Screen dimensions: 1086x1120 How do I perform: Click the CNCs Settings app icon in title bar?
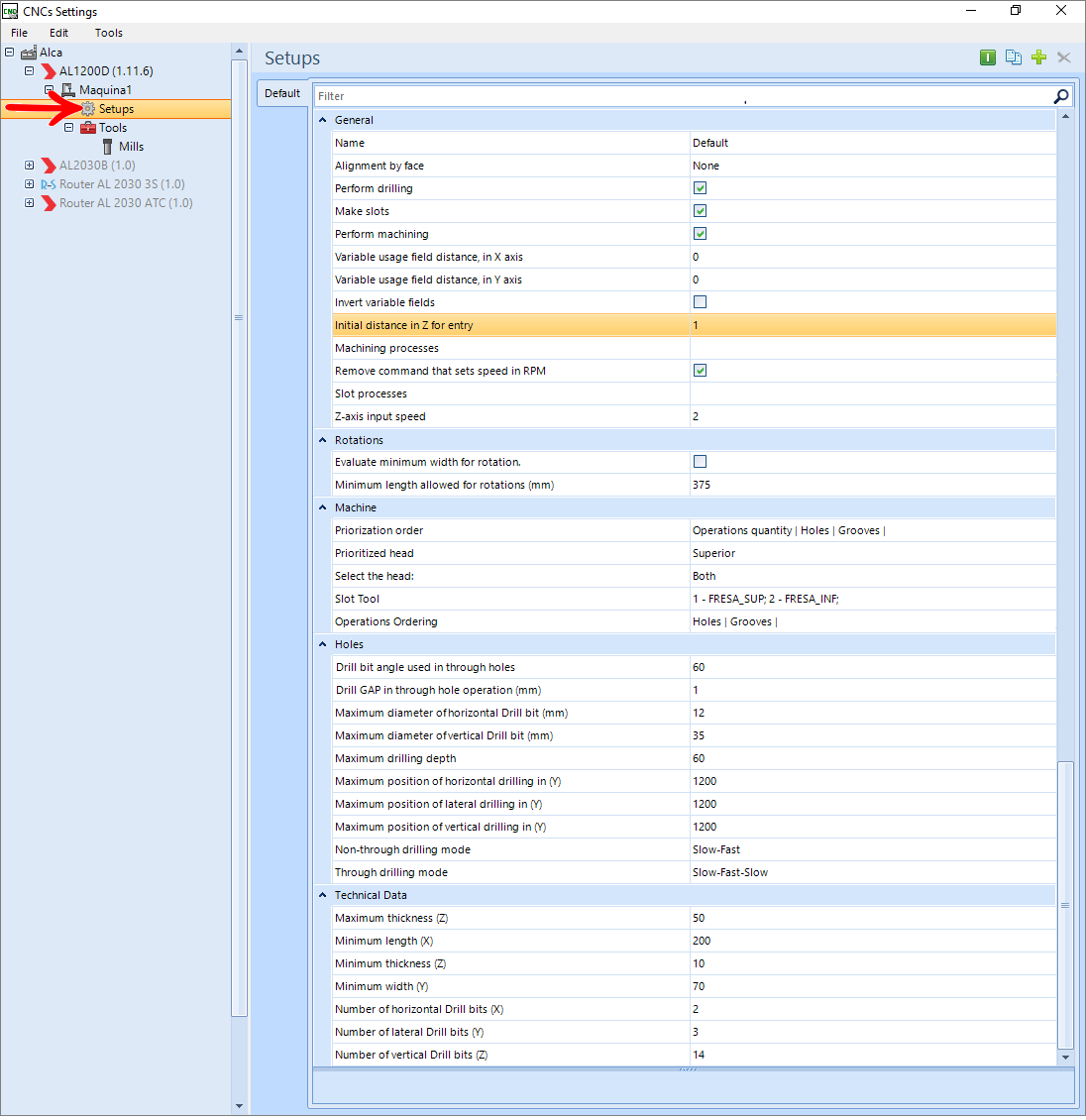(x=10, y=11)
